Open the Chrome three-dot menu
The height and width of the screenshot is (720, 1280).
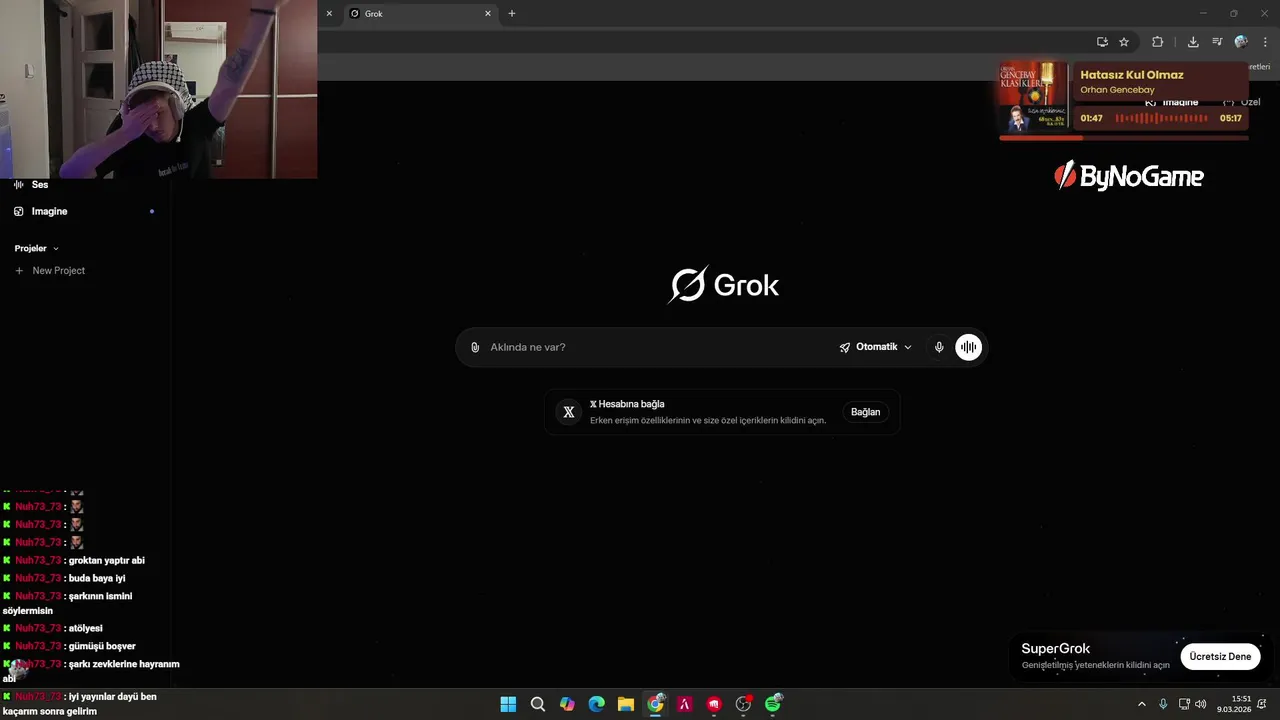click(1265, 42)
